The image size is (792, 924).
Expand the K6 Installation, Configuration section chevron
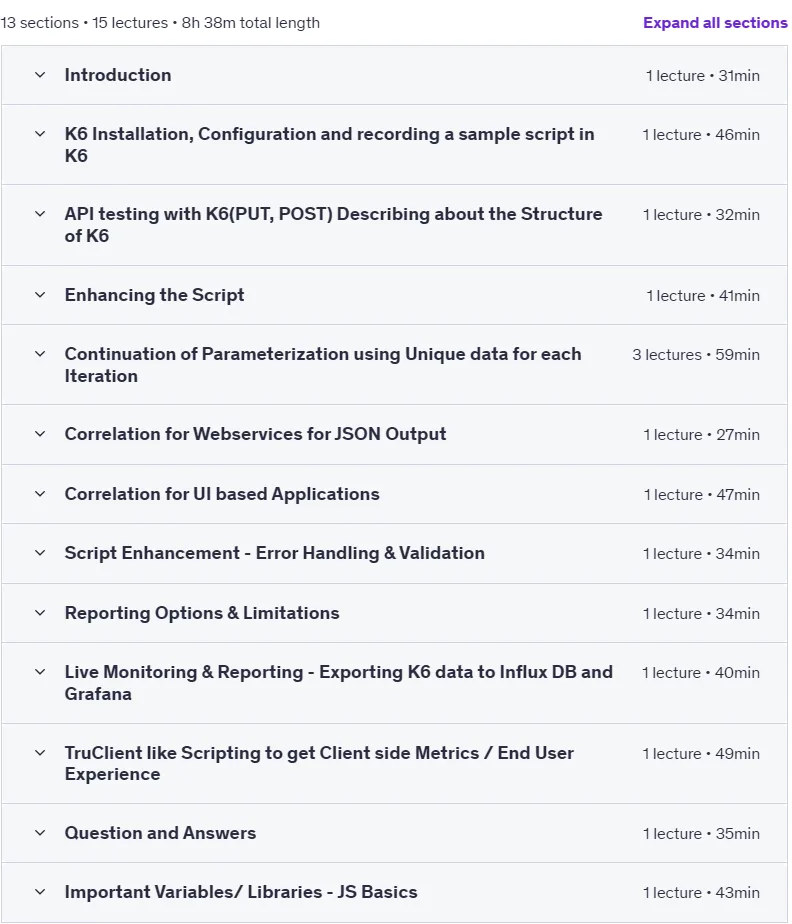(x=40, y=134)
